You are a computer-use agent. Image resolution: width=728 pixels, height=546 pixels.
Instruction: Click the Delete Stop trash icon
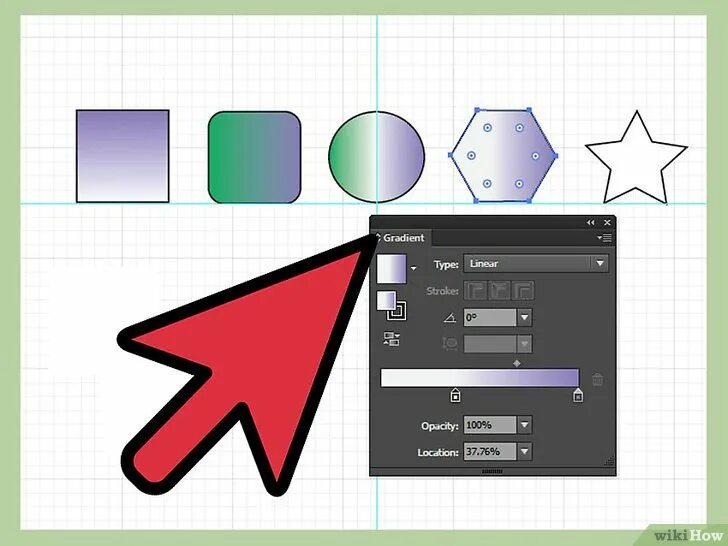598,379
